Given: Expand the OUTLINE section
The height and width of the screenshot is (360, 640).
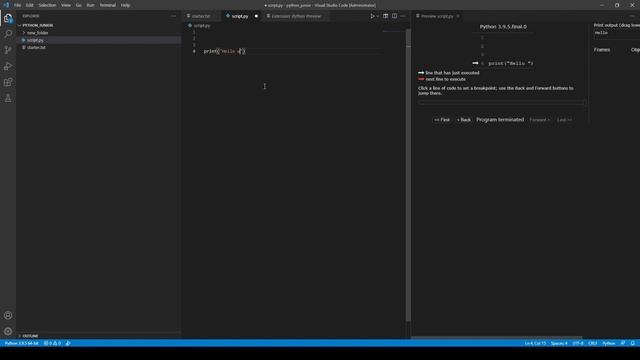Looking at the screenshot, I should coord(98,336).
